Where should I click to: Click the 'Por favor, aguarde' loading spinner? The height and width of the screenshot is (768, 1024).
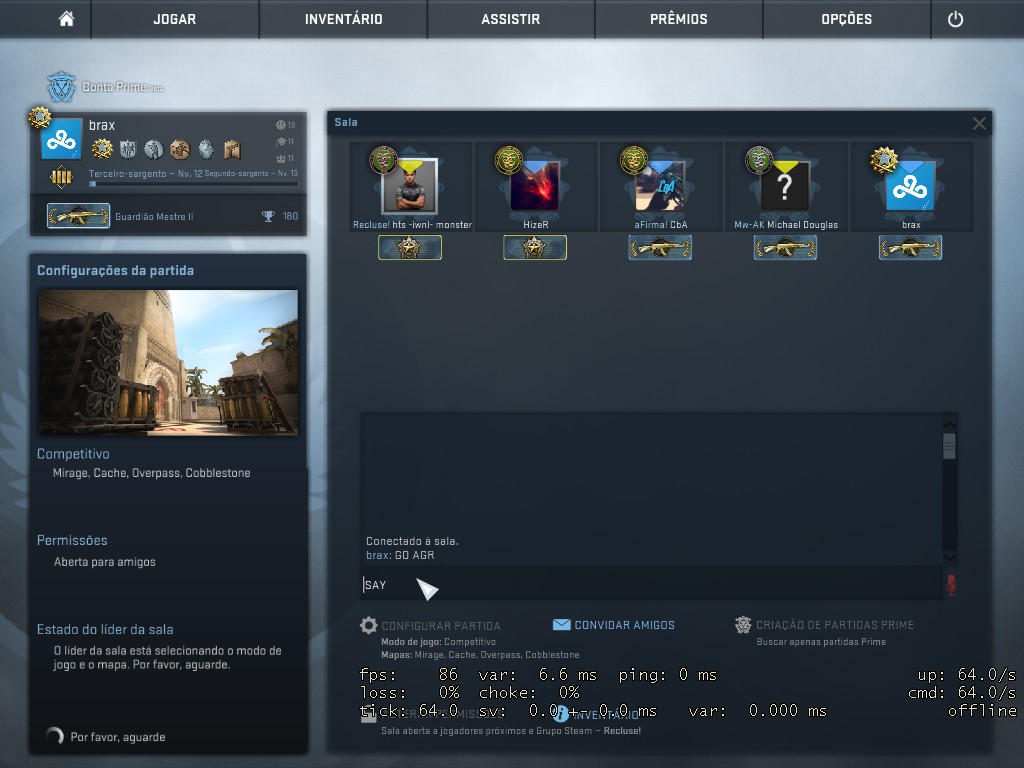point(55,736)
